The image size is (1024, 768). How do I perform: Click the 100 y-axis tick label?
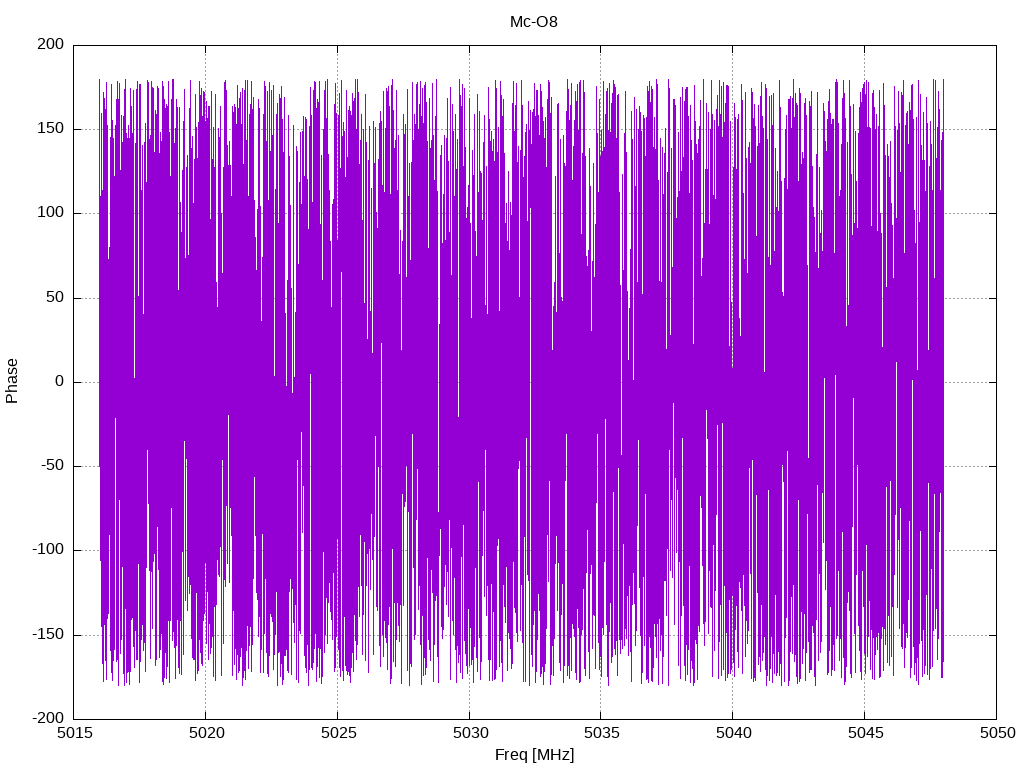click(x=51, y=213)
